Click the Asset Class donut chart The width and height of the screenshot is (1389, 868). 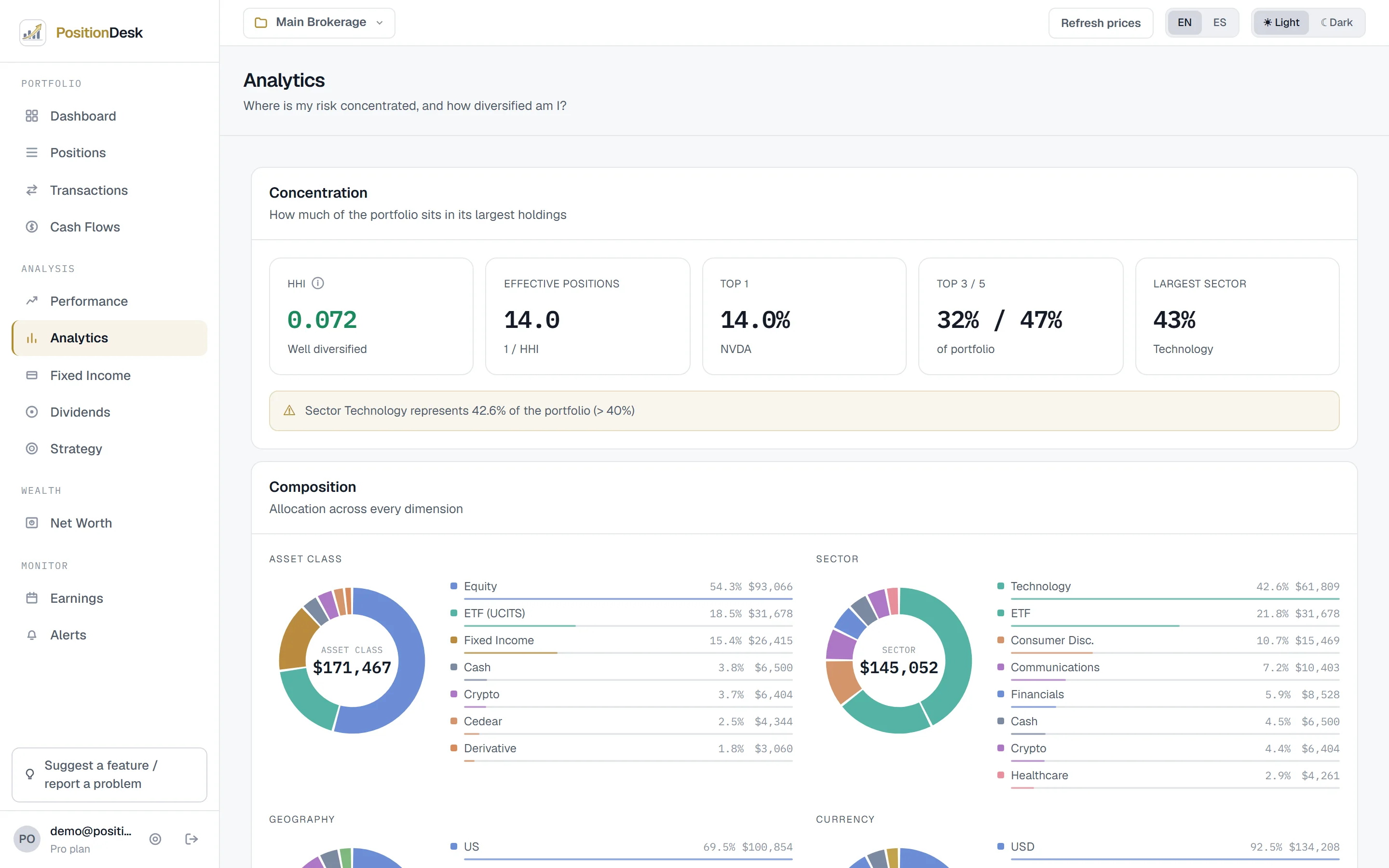tap(352, 660)
